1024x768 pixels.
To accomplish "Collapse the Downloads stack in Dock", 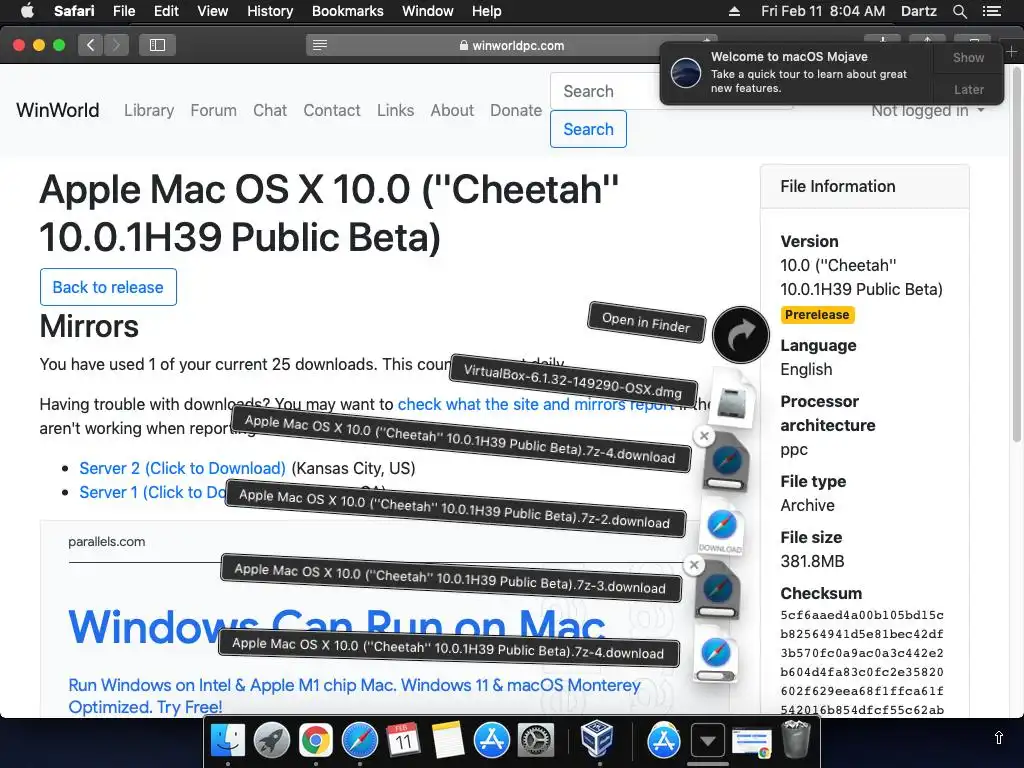I will click(x=708, y=741).
